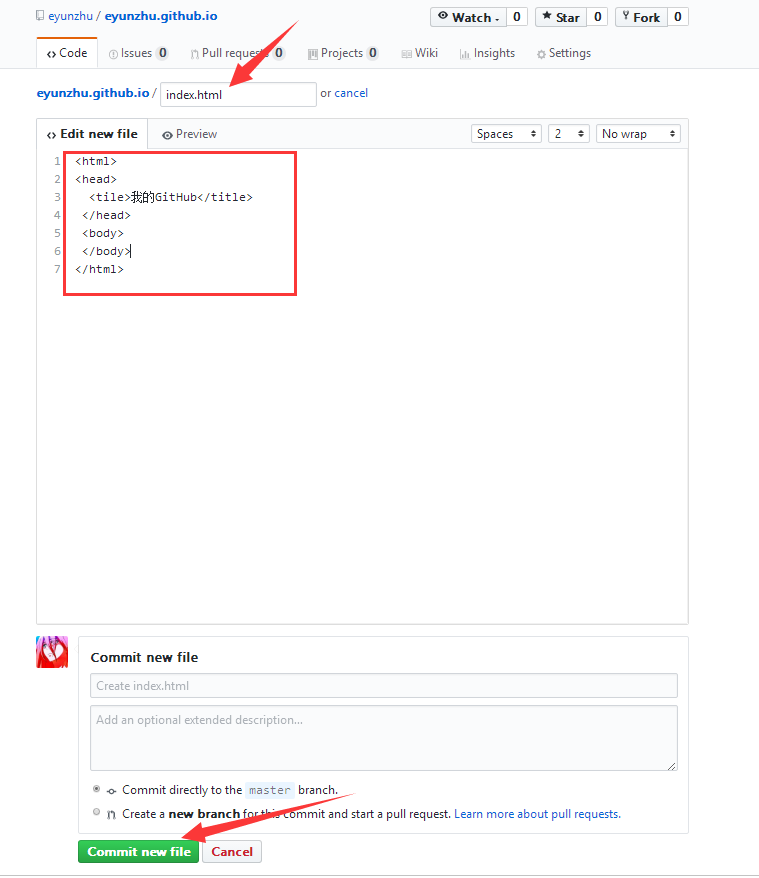Open the Settings tab
The height and width of the screenshot is (878, 759).
point(564,53)
